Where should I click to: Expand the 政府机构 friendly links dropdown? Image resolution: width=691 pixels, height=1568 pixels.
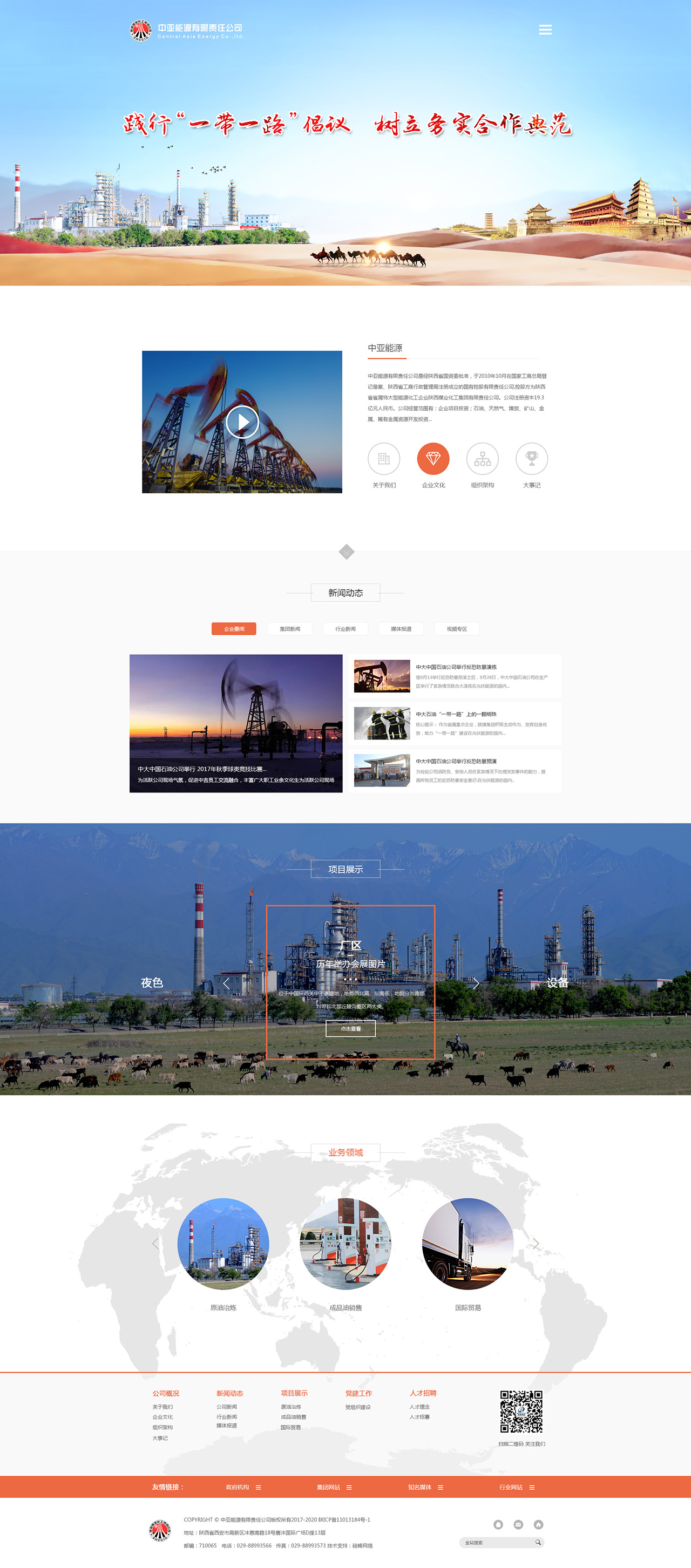pos(258,1487)
